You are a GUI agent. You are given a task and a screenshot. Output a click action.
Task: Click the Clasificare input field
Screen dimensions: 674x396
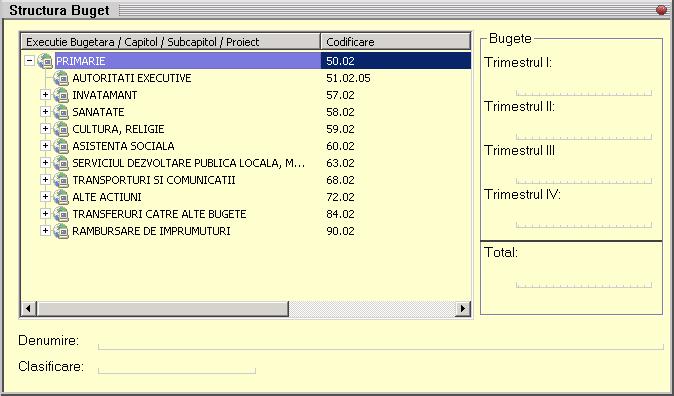(x=177, y=366)
